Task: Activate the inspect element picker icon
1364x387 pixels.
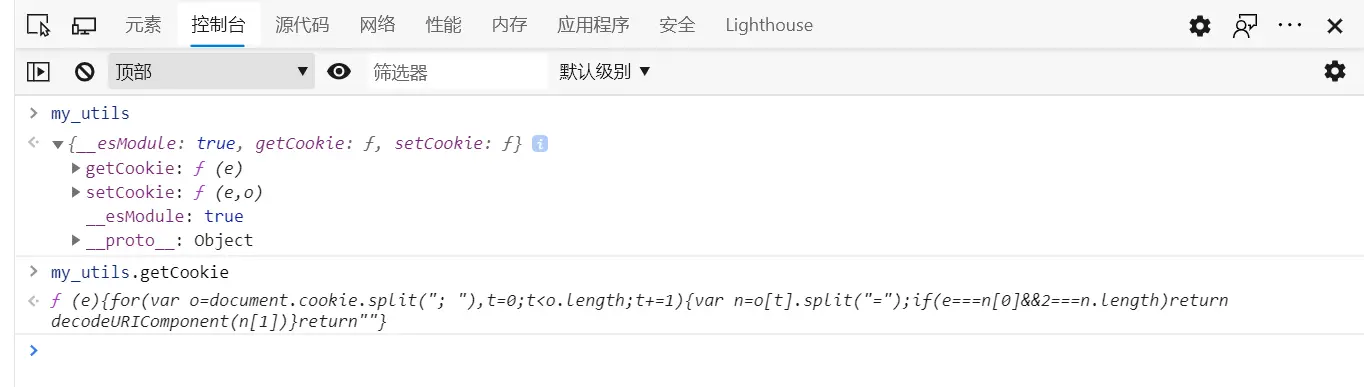Action: tap(38, 26)
